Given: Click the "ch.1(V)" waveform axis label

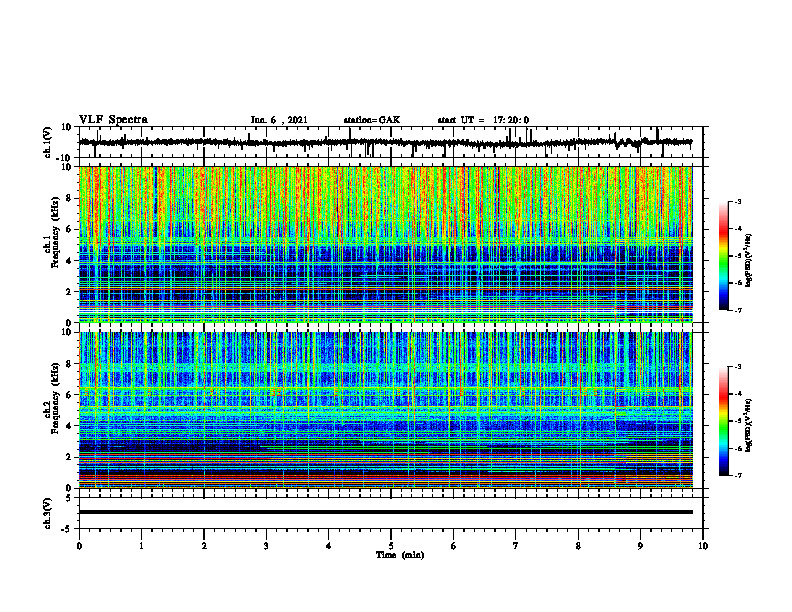Looking at the screenshot, I should pyautogui.click(x=48, y=142).
